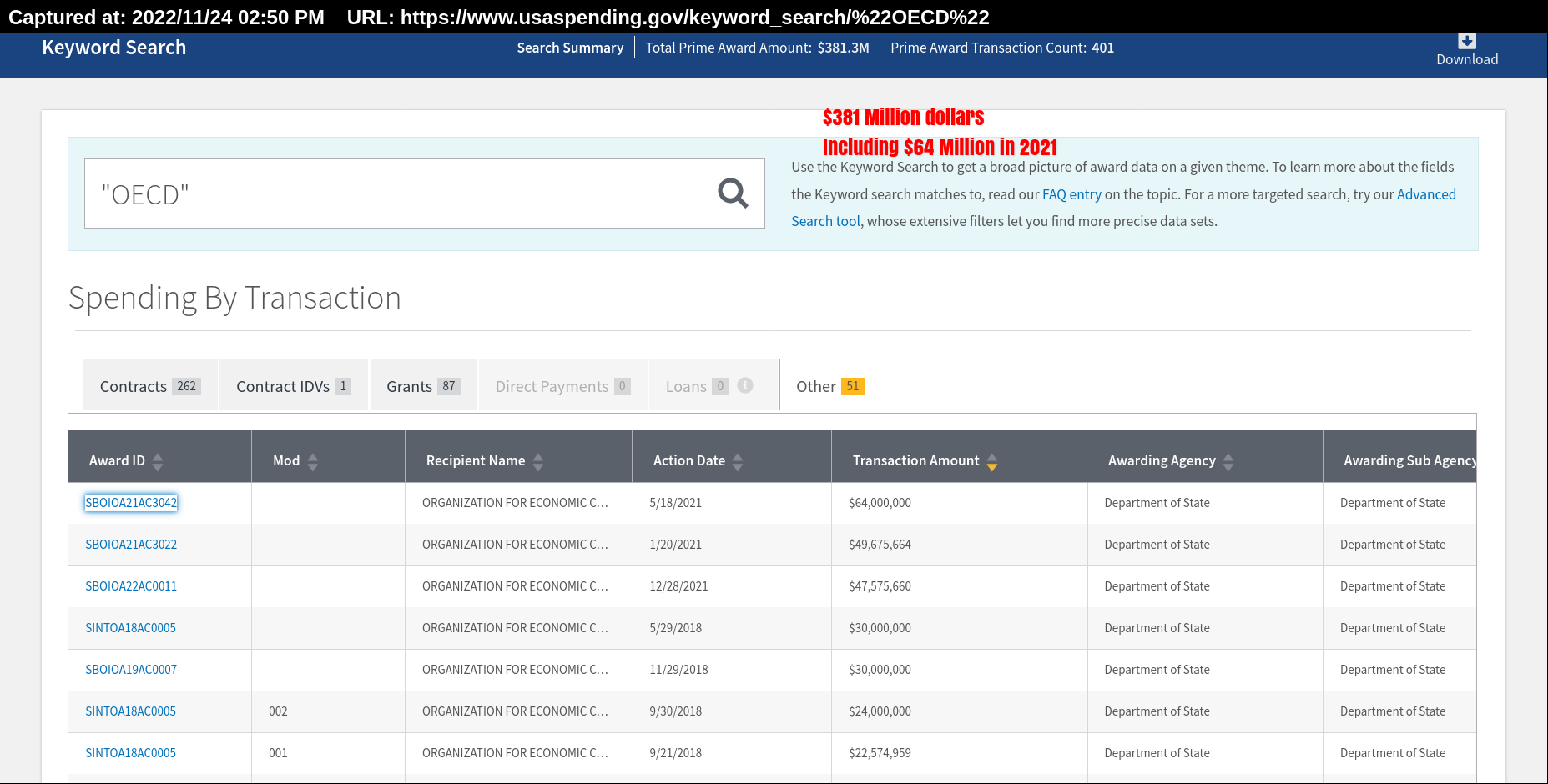This screenshot has width=1548, height=784.
Task: Sort table by Transaction Amount arrows
Action: [x=992, y=461]
